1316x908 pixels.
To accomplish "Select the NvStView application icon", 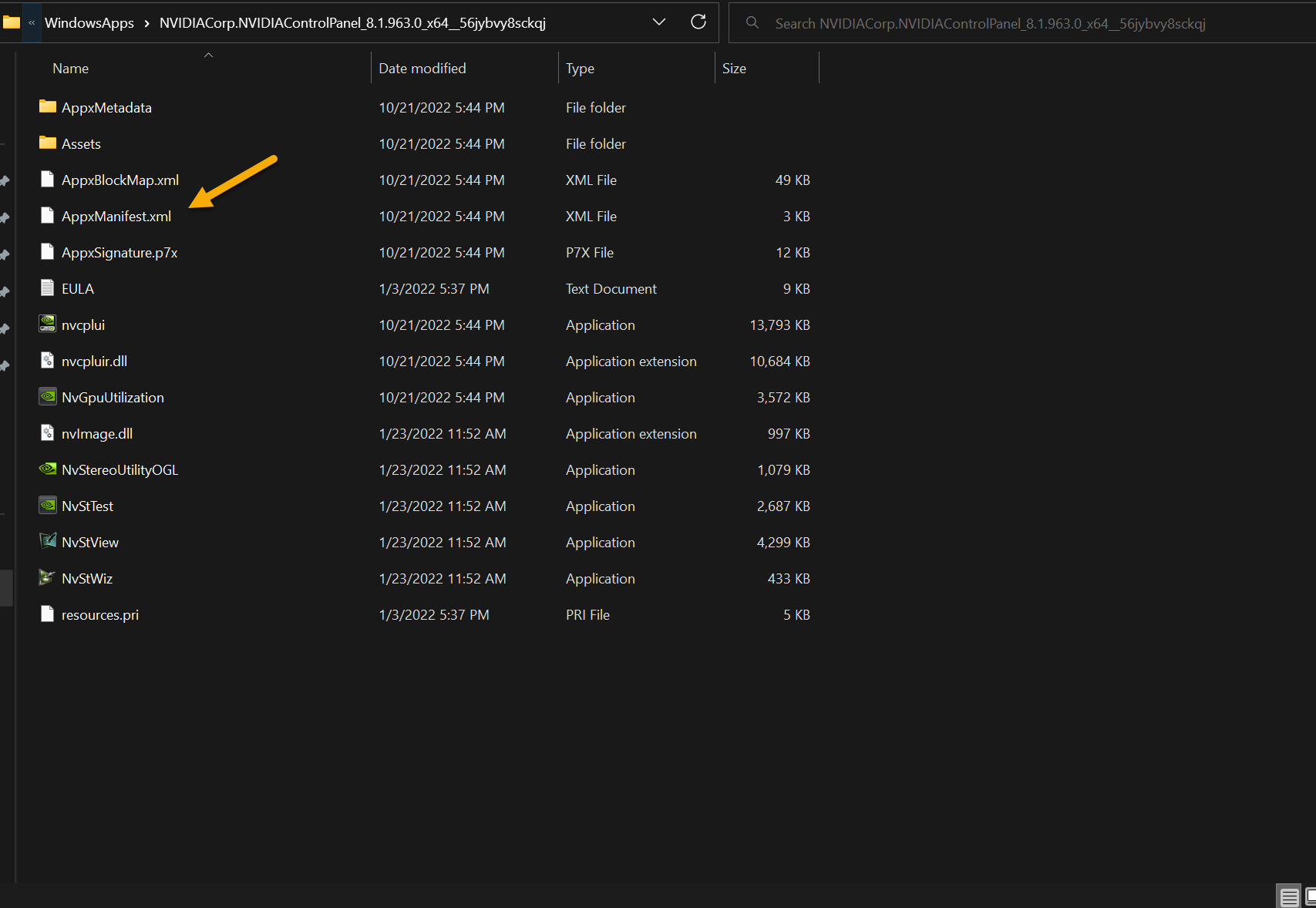I will point(48,542).
